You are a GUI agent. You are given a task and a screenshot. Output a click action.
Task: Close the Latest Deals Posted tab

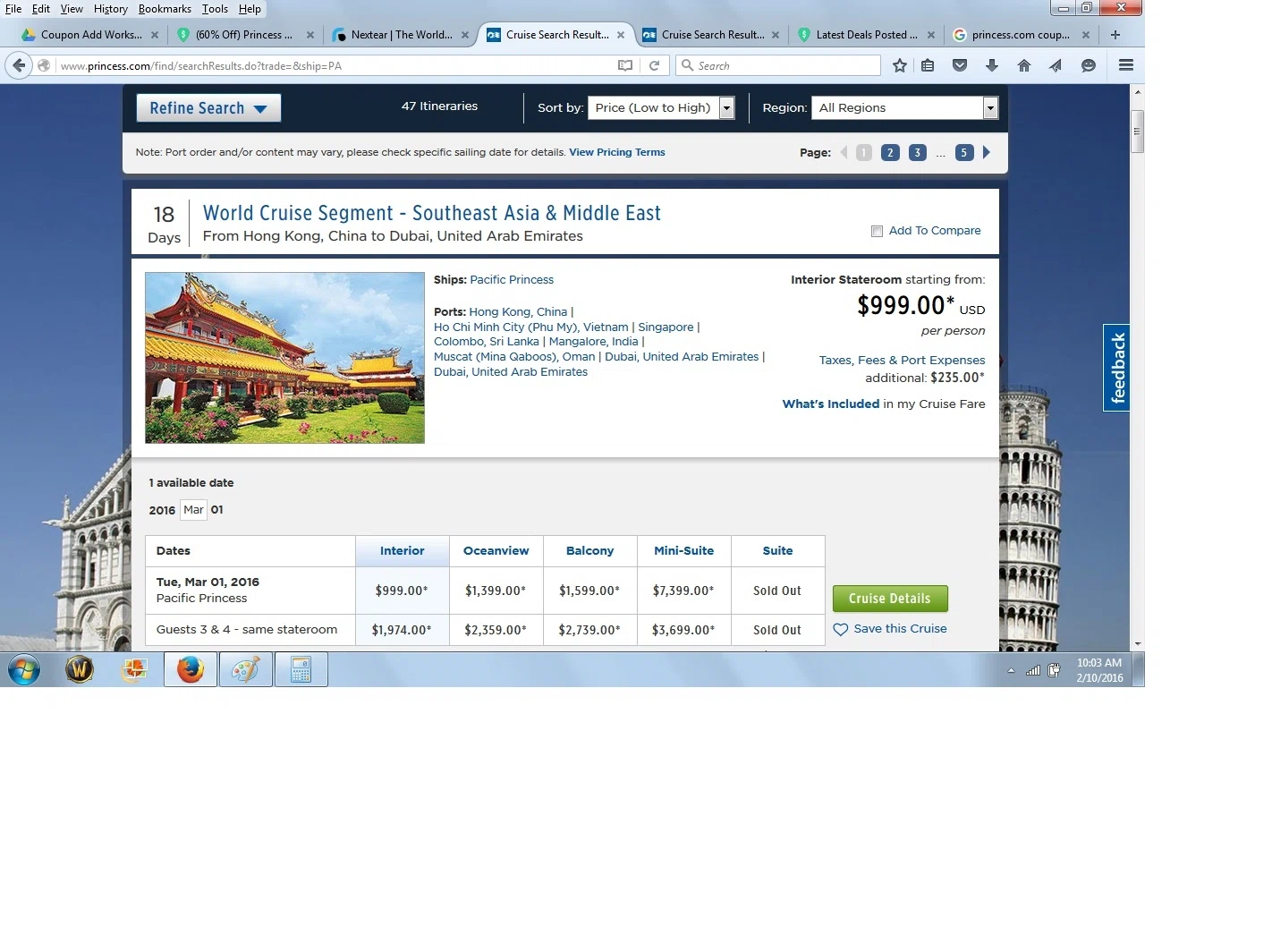coord(931,35)
